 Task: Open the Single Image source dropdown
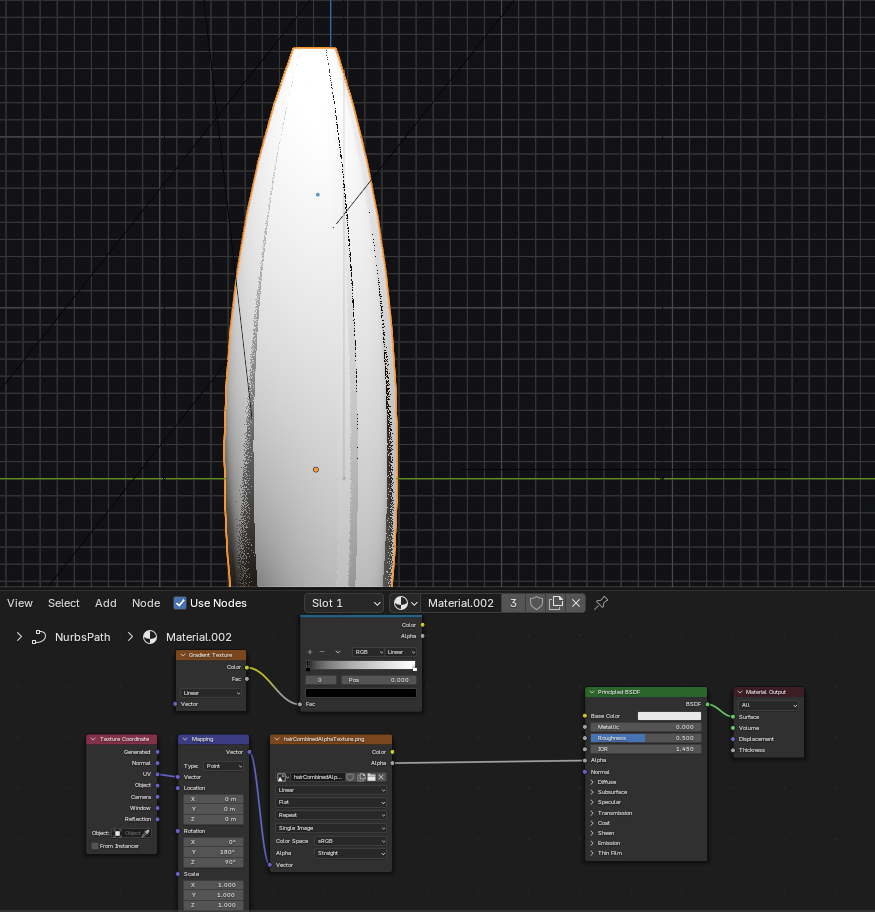click(x=330, y=828)
